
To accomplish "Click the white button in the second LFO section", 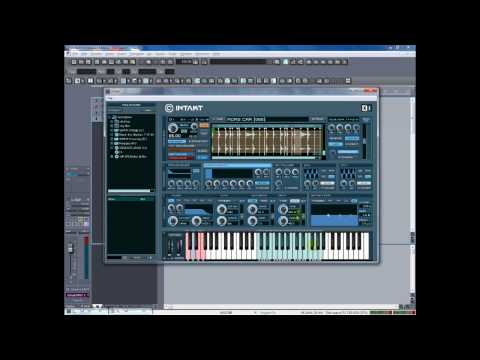I will [x=364, y=183].
